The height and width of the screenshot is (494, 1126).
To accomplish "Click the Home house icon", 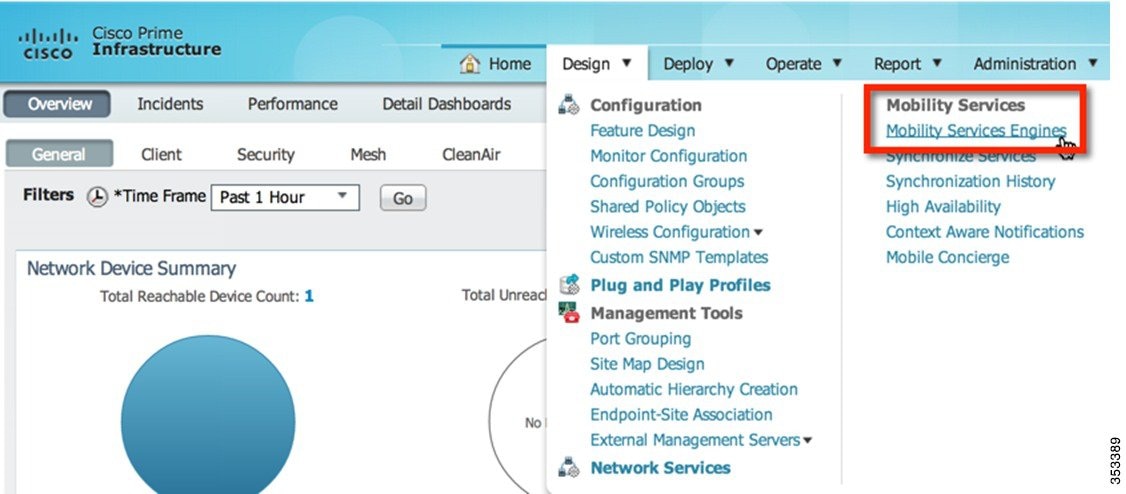I will coord(470,63).
